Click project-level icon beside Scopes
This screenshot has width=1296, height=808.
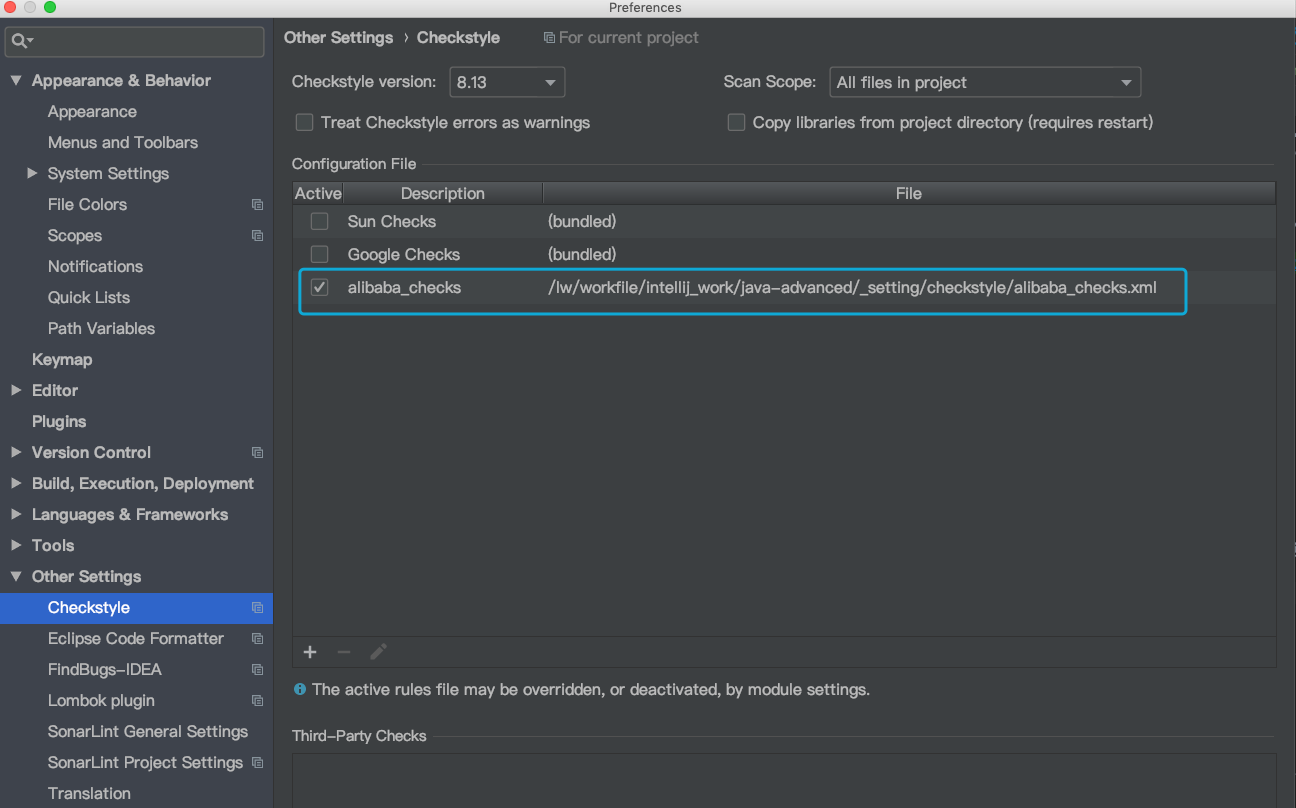tap(257, 236)
